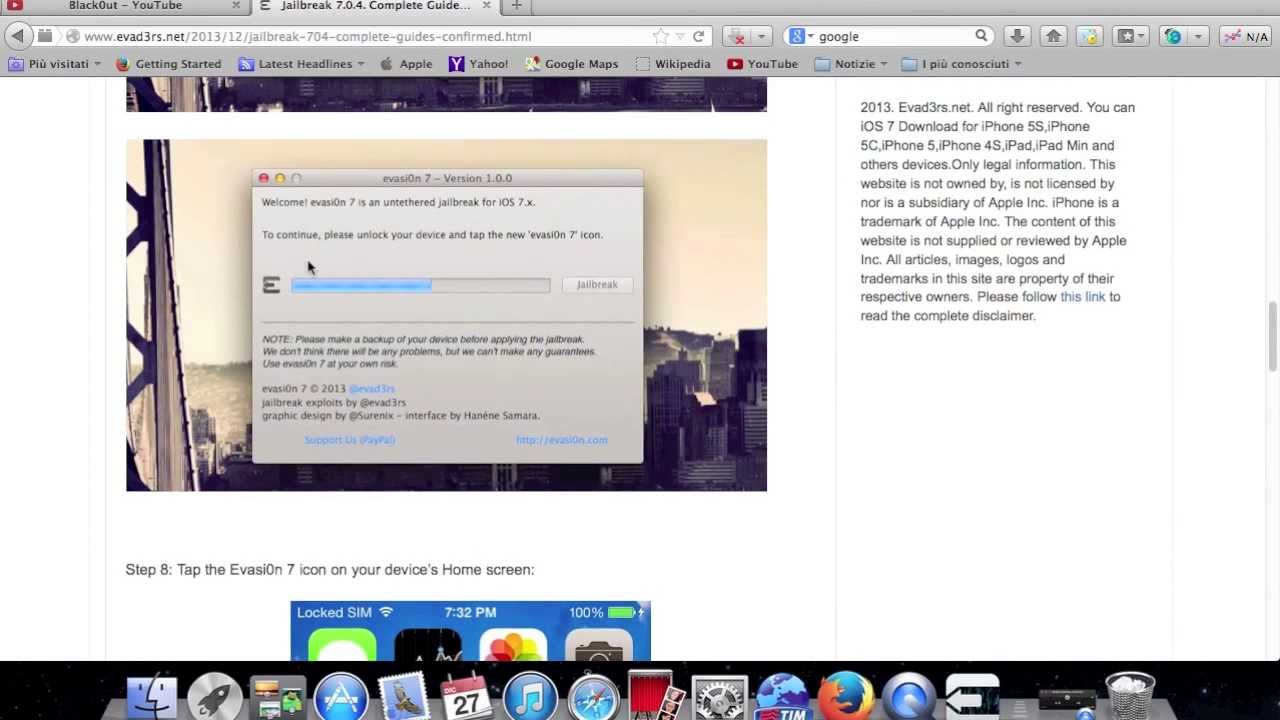Screen dimensions: 1280x720
Task: Open the TIM globe Dock icon
Action: 782,696
